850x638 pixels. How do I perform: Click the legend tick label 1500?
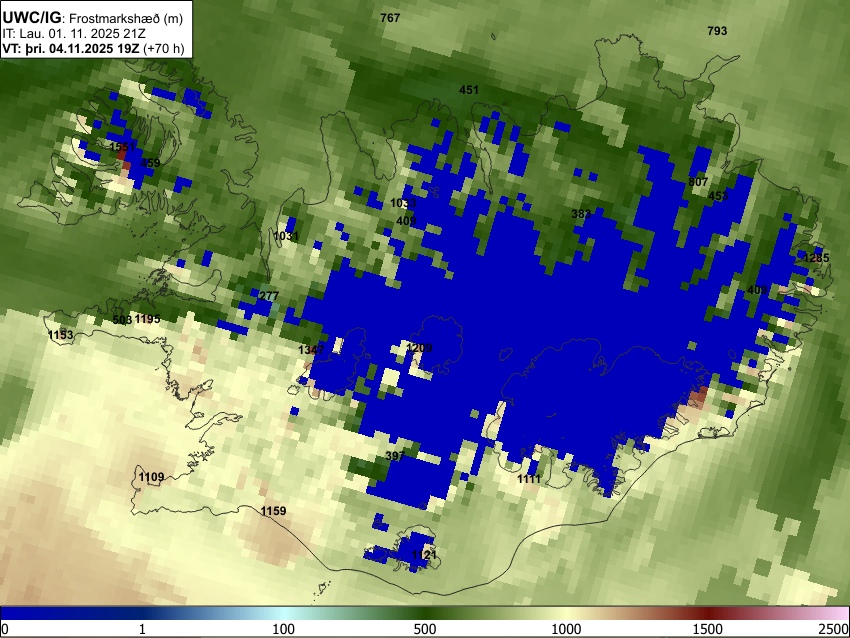click(708, 629)
